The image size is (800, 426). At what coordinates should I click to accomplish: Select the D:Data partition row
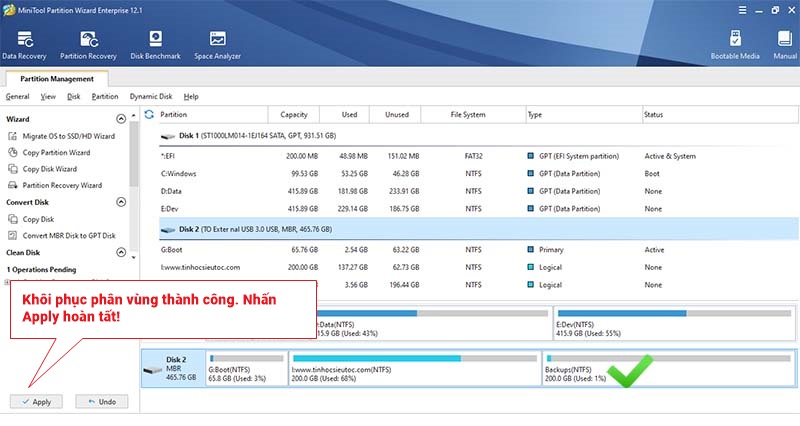coord(478,191)
